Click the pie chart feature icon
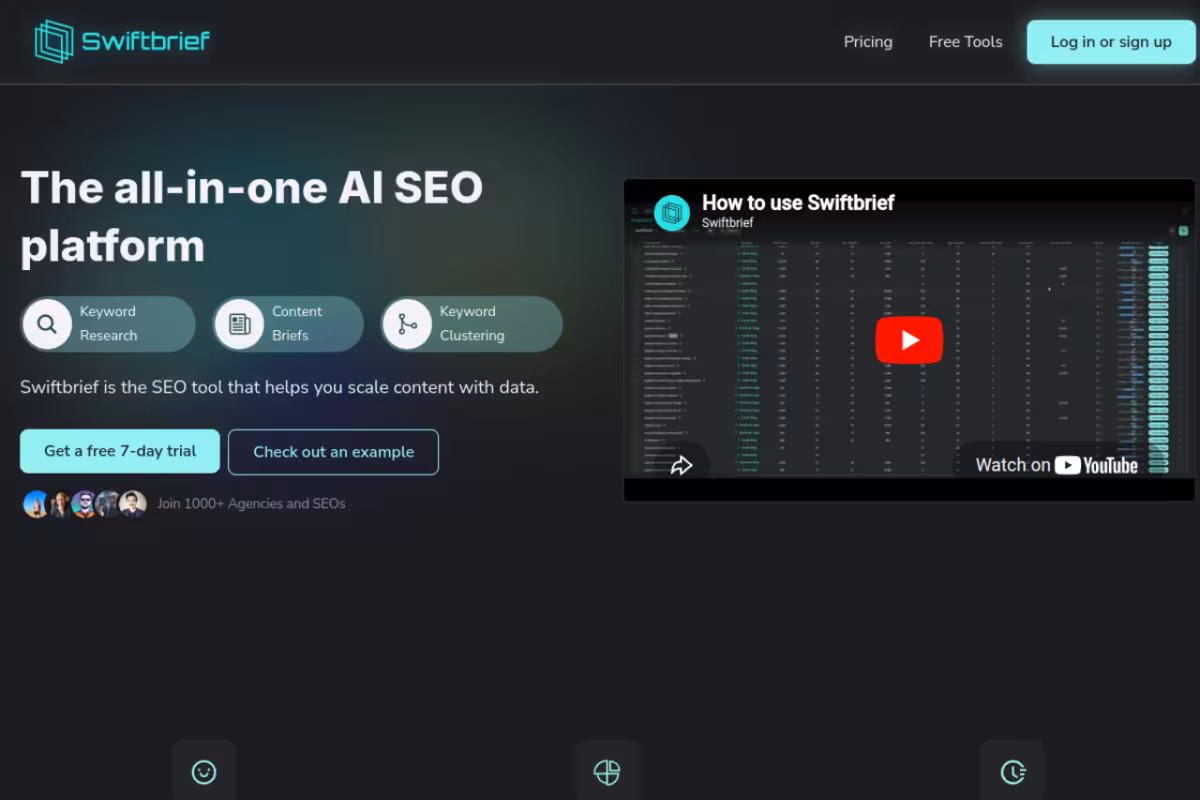 click(x=607, y=772)
